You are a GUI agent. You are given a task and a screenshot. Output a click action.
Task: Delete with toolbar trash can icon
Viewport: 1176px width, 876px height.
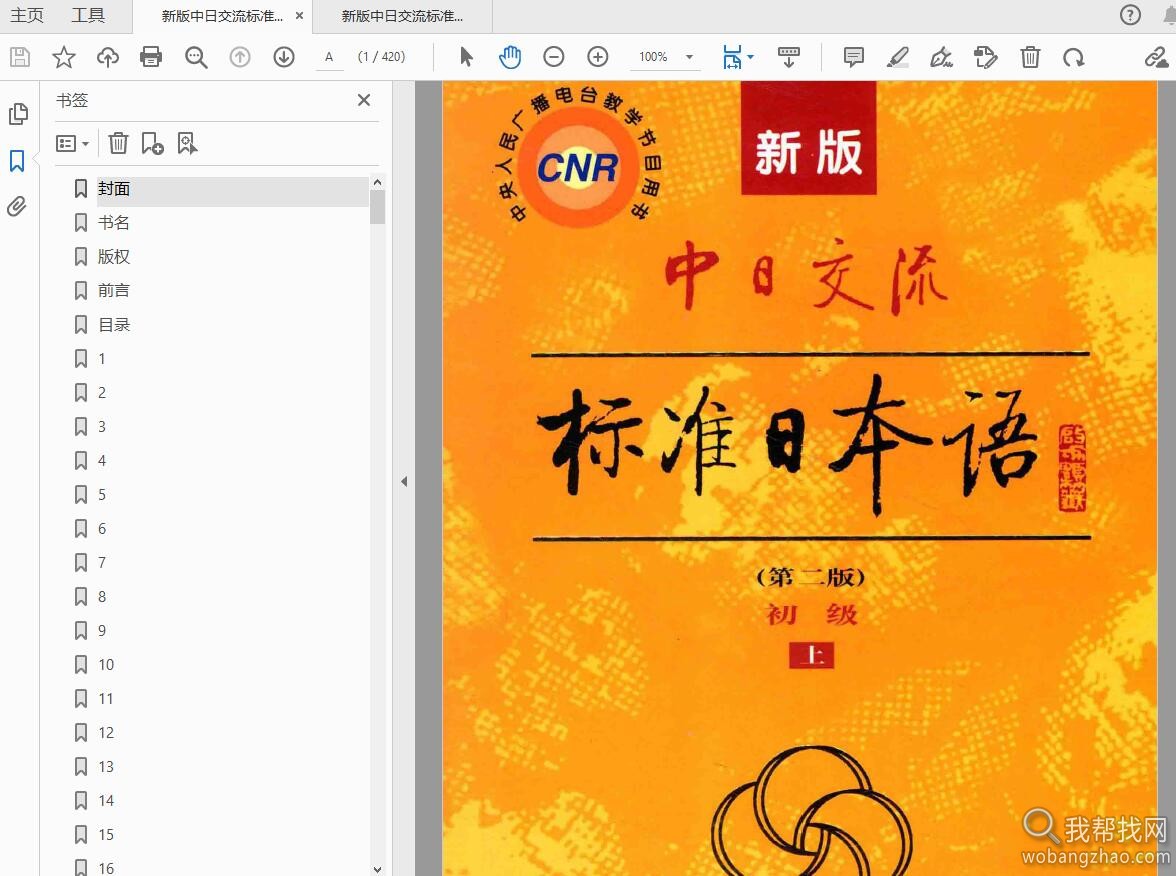point(1030,57)
